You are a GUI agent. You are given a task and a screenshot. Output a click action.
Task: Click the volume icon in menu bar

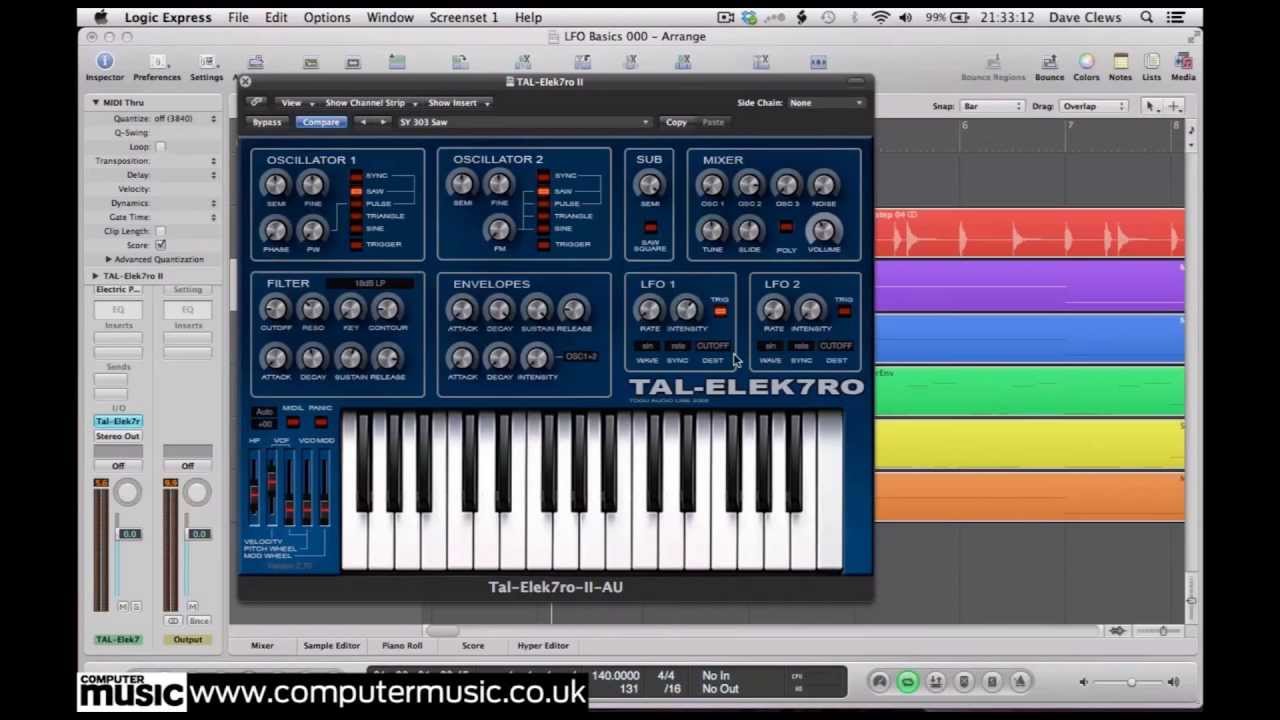click(x=905, y=17)
